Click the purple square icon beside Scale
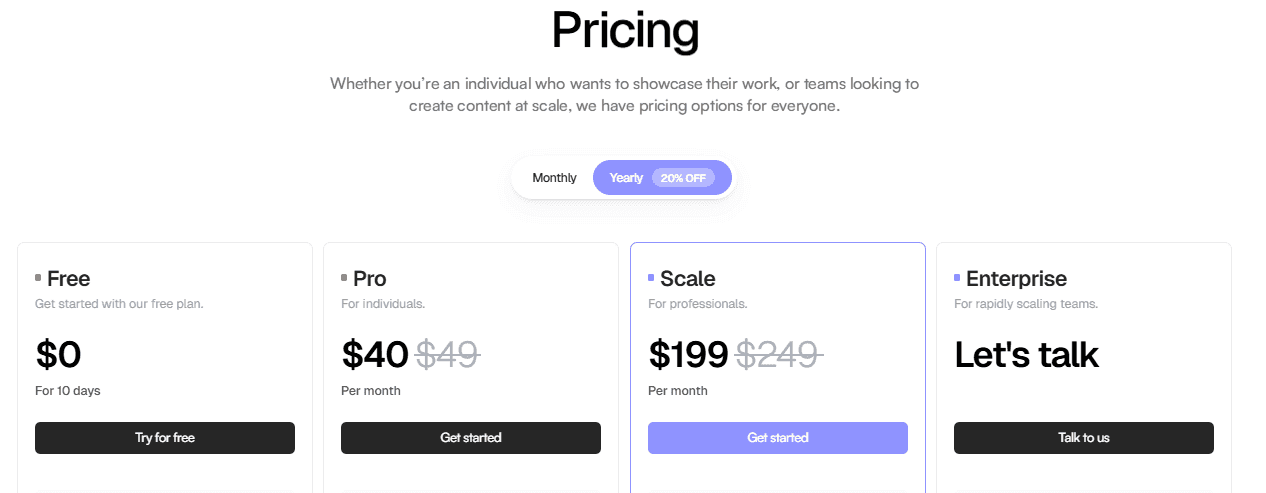This screenshot has height=493, width=1266. pyautogui.click(x=651, y=278)
